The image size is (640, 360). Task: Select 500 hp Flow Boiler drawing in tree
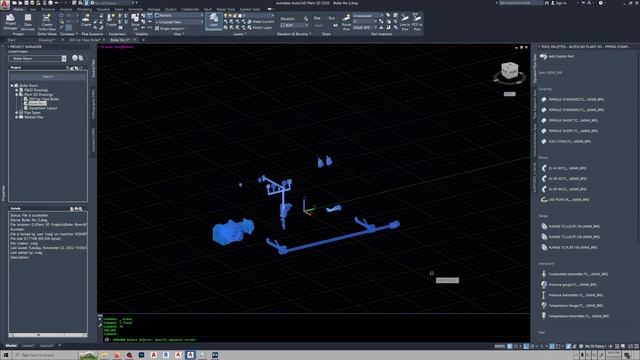click(44, 99)
